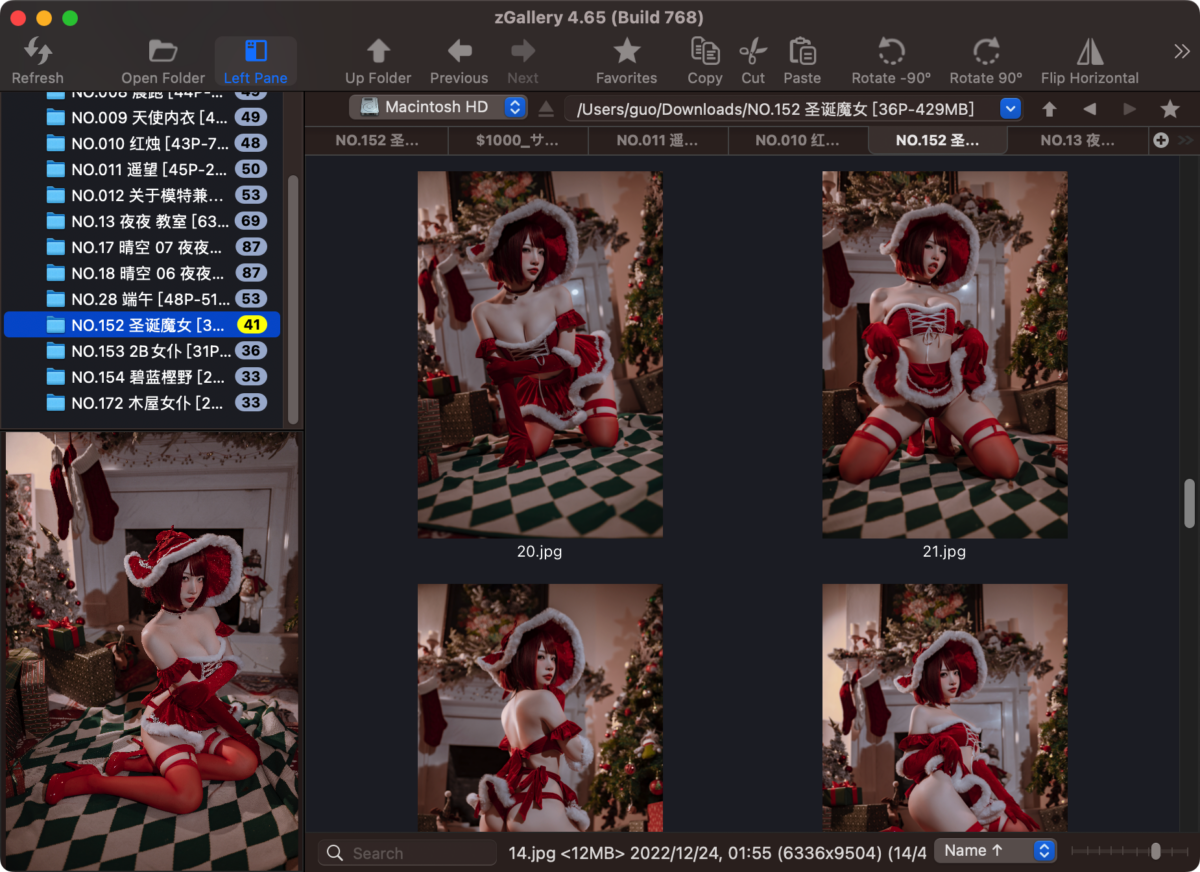Viewport: 1200px width, 872px height.
Task: Select folder NO.153 2B女仆
Action: (x=142, y=351)
